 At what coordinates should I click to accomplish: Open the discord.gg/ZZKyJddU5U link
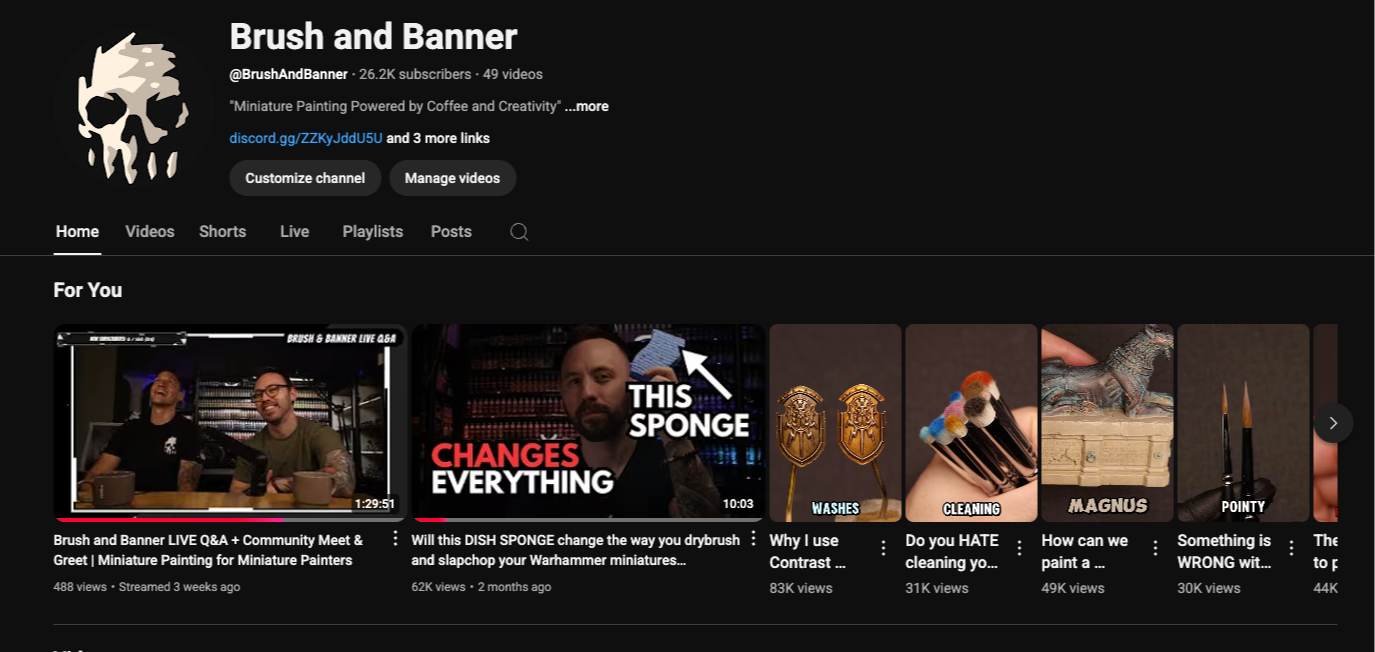pos(306,138)
